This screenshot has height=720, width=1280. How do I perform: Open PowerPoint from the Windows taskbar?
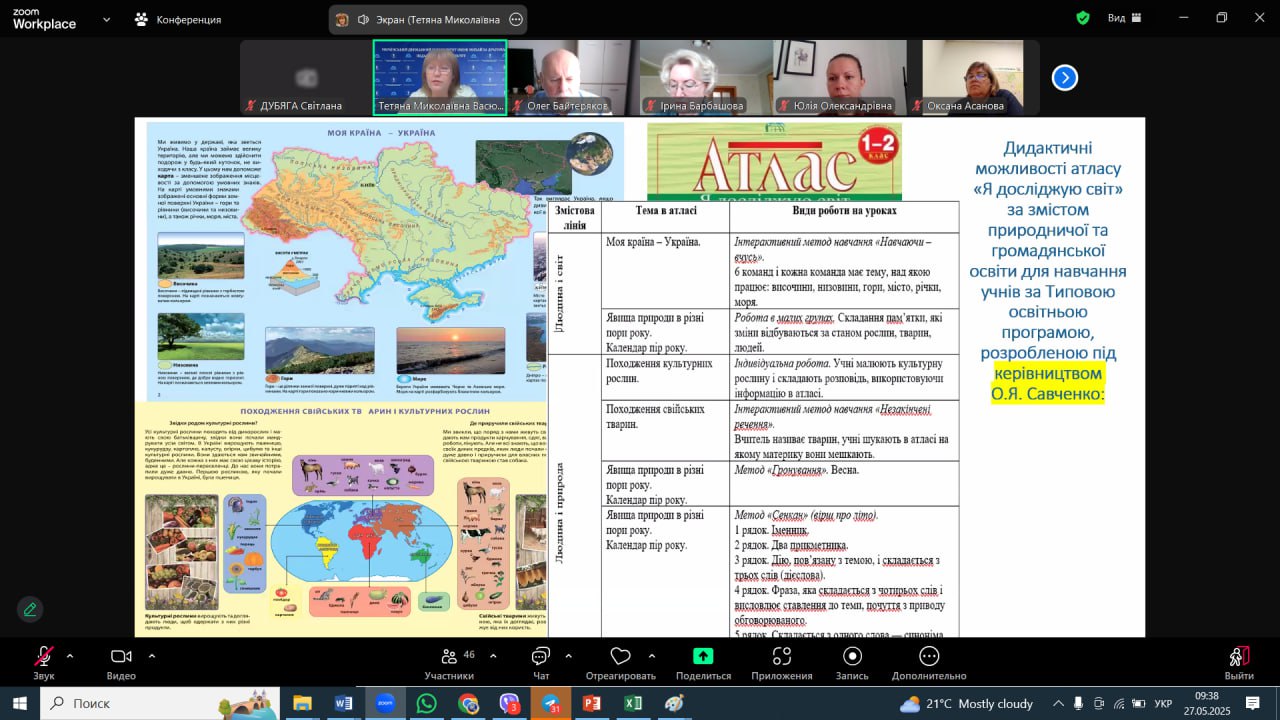(591, 703)
